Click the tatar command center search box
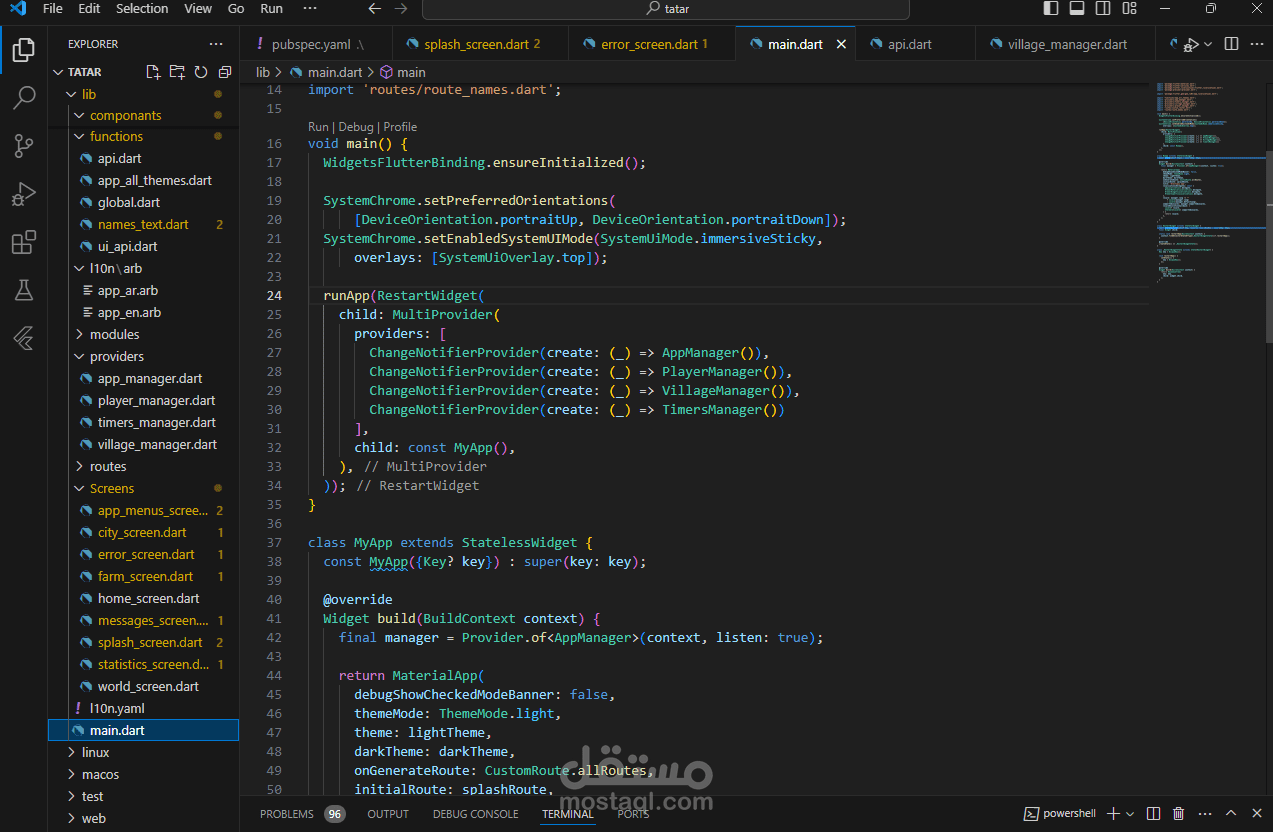The image size is (1273, 832). click(x=666, y=9)
